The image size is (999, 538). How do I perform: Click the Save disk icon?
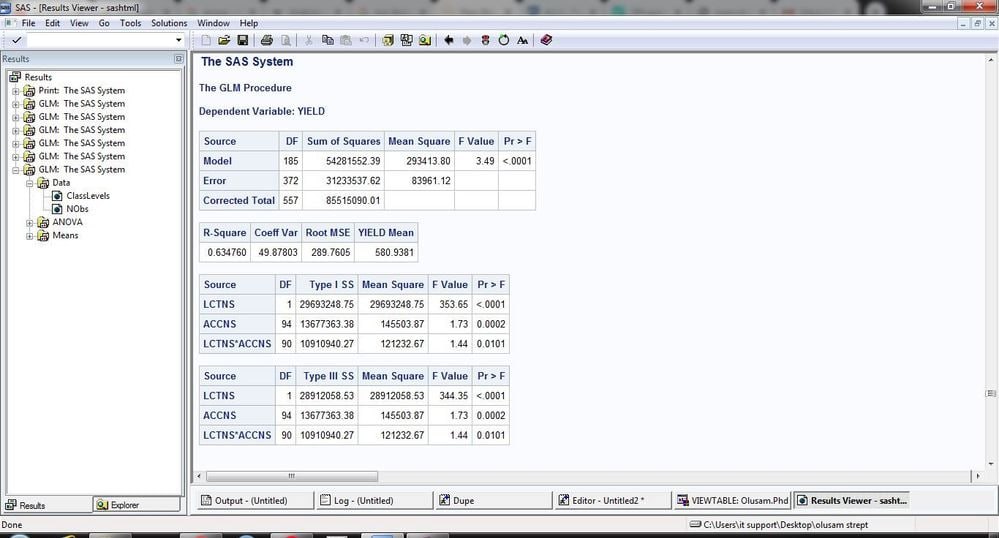tap(242, 40)
